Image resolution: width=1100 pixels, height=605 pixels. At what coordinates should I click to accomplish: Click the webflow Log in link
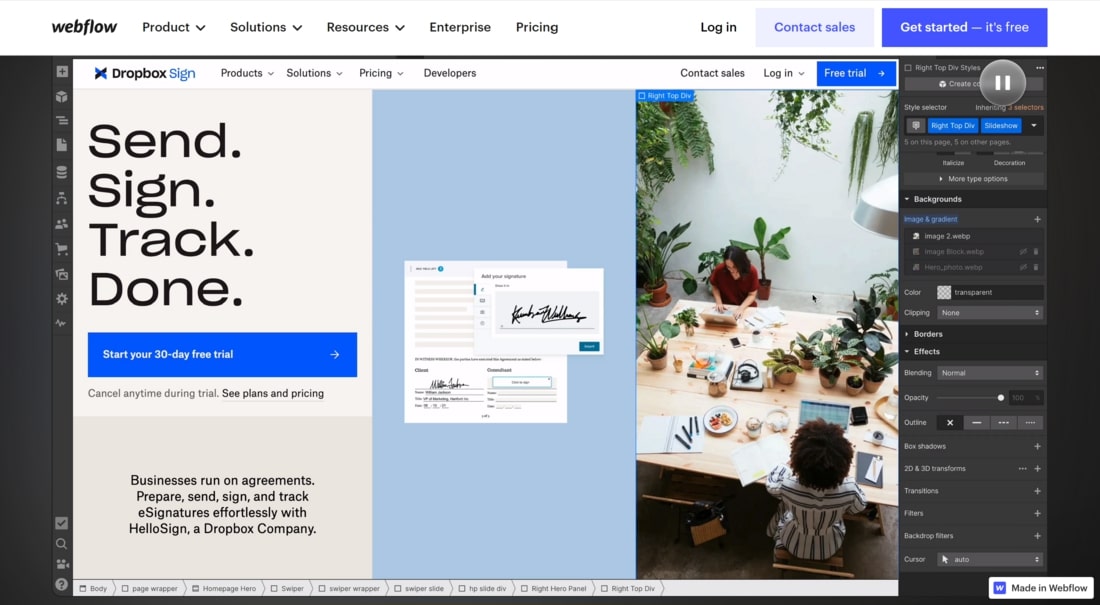click(718, 27)
